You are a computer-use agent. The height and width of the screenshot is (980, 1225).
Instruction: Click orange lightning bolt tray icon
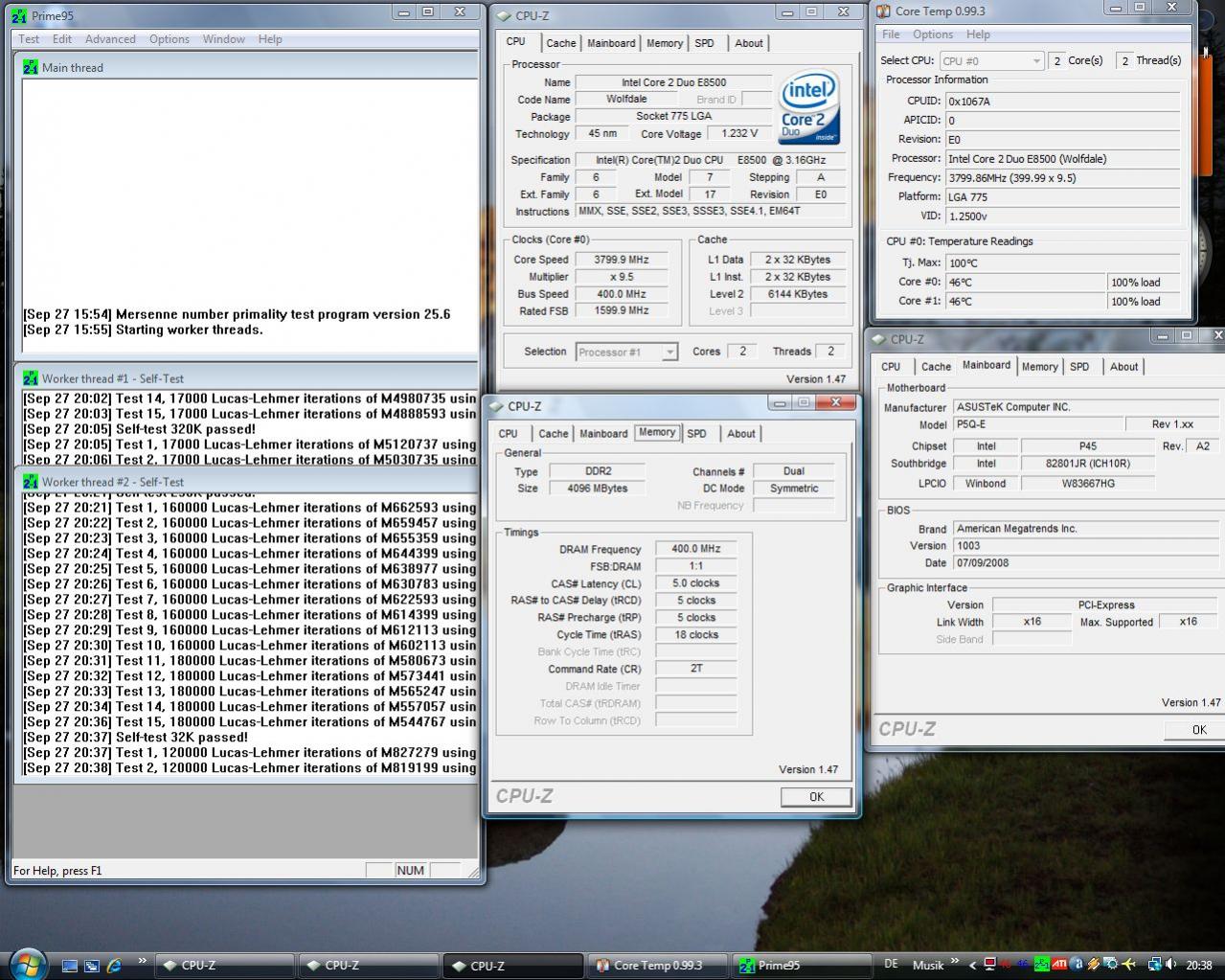1094,965
